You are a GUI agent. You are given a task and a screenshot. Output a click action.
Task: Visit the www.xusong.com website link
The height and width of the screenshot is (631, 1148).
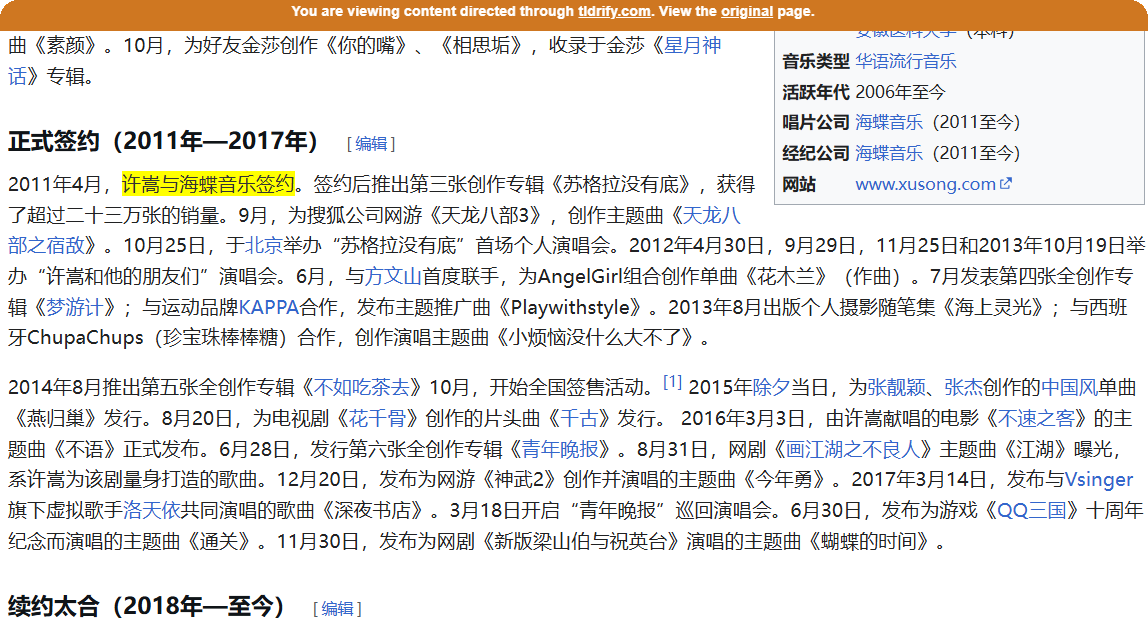pos(925,184)
